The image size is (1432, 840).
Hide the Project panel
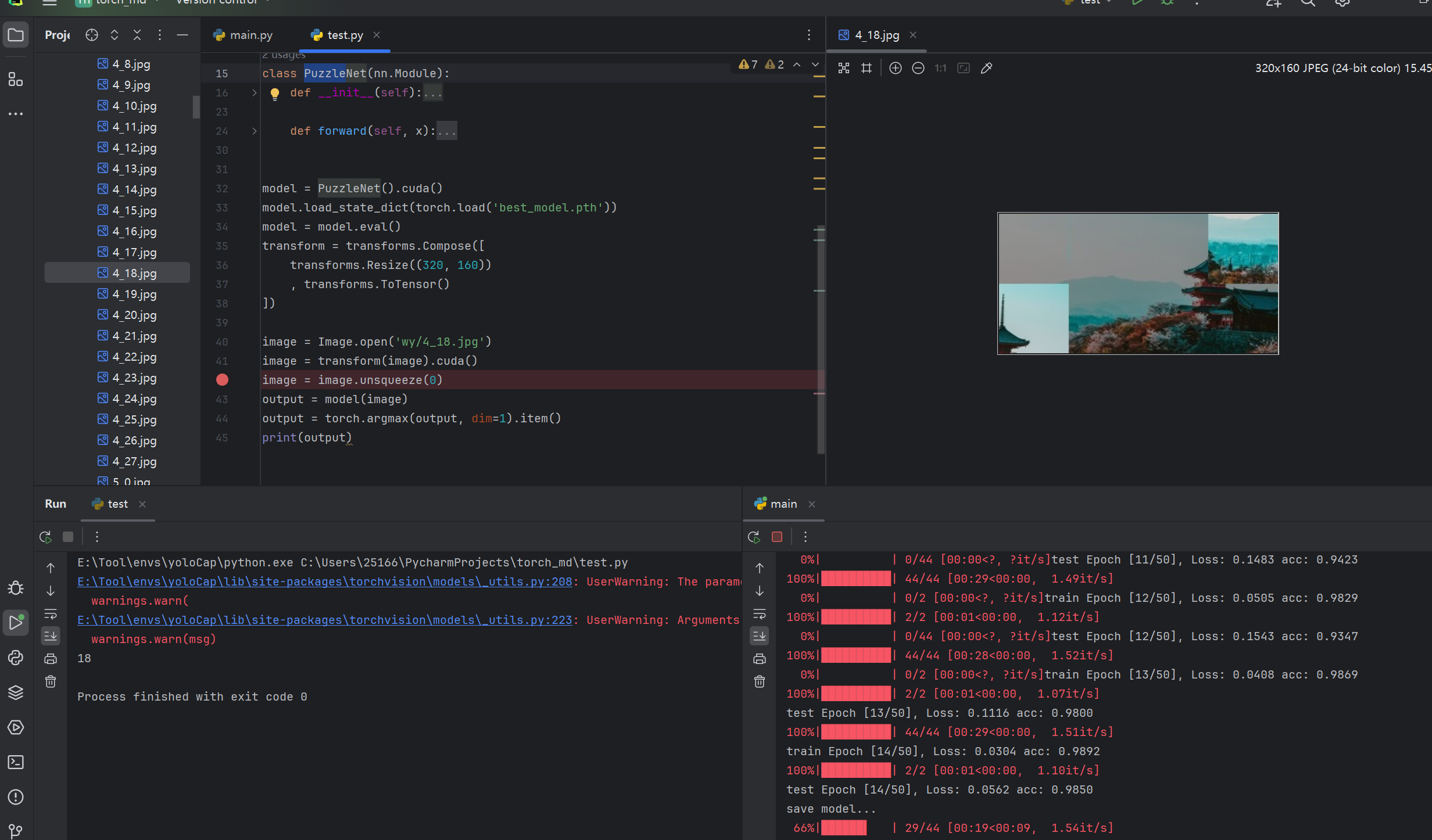click(182, 35)
